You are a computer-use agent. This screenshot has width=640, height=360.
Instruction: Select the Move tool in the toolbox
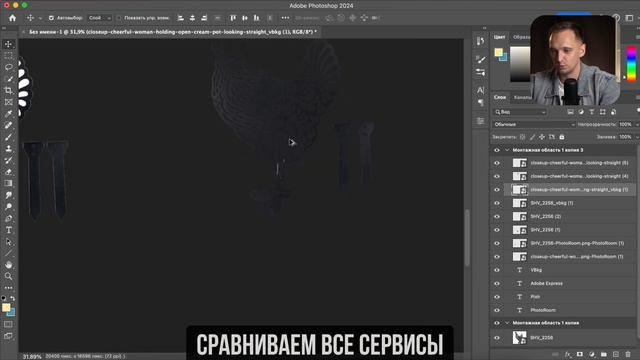tap(9, 44)
